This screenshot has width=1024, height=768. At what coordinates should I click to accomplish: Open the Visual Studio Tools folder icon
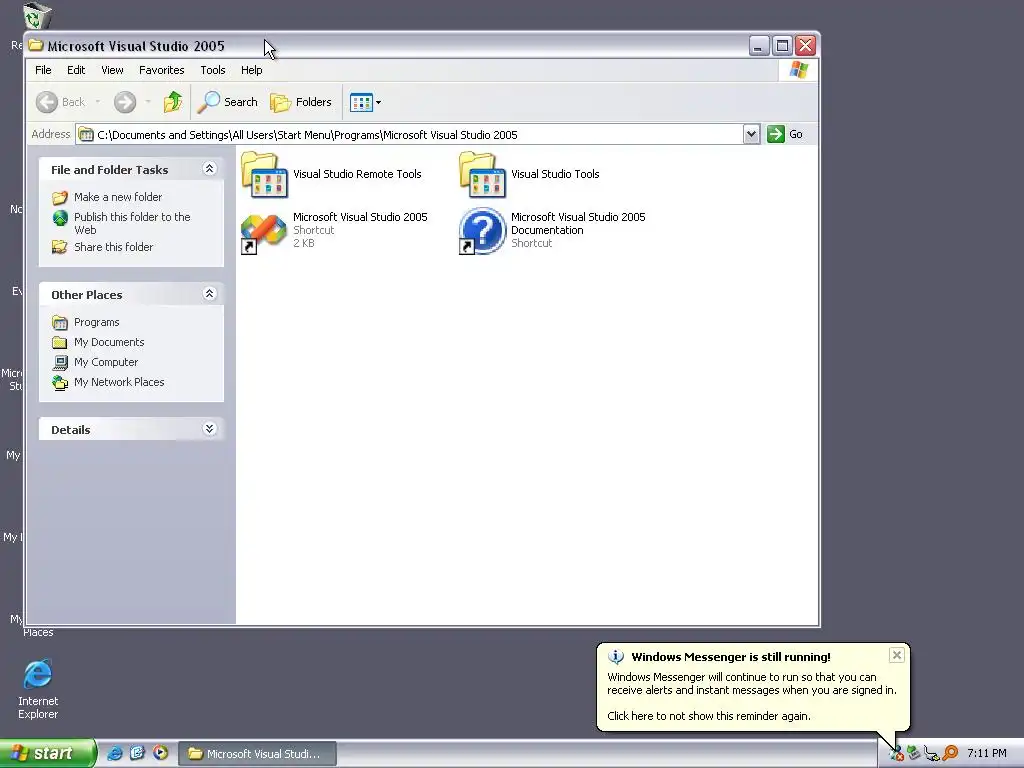coord(483,174)
